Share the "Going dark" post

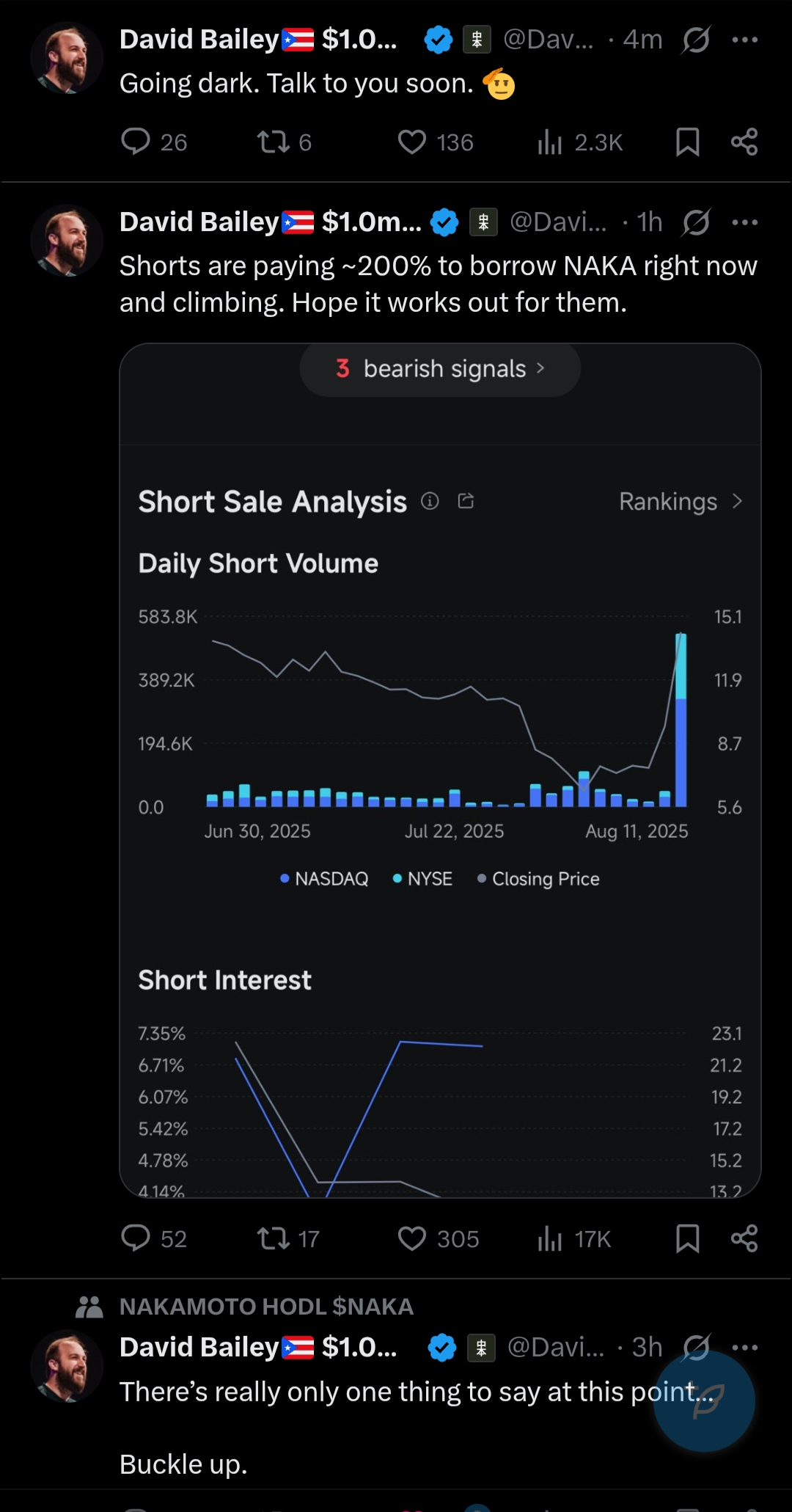pyautogui.click(x=744, y=142)
